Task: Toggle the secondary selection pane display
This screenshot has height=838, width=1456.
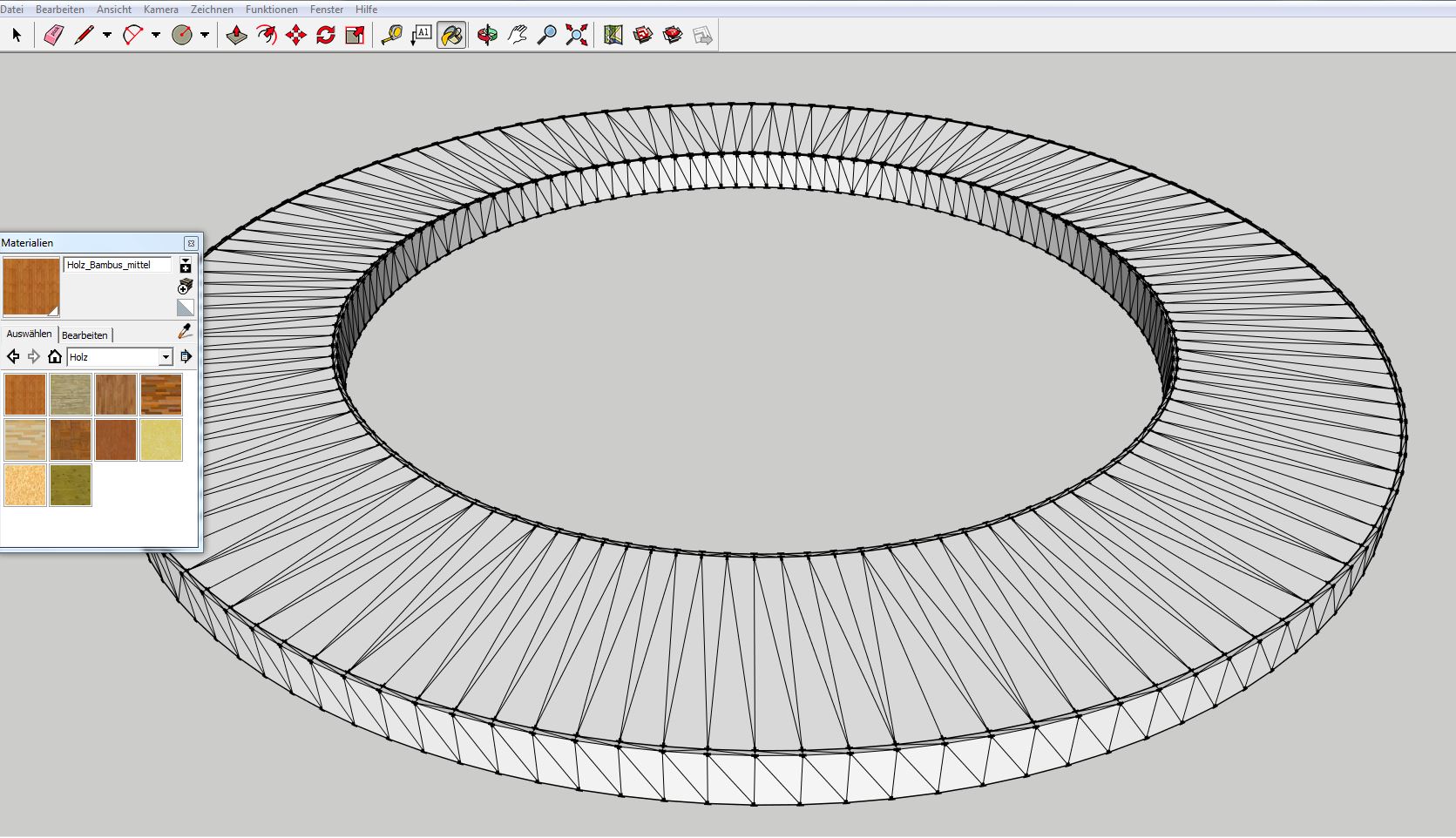Action: click(186, 266)
